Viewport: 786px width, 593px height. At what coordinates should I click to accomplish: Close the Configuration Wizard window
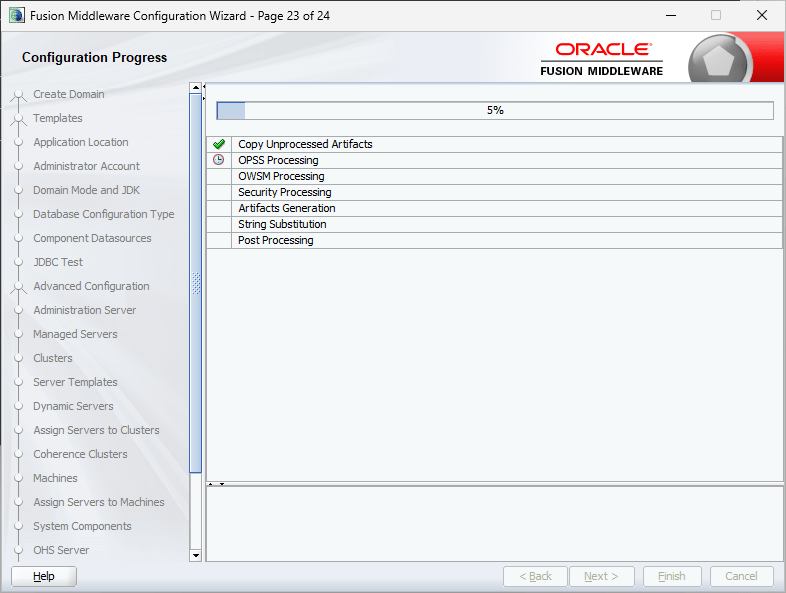[762, 16]
